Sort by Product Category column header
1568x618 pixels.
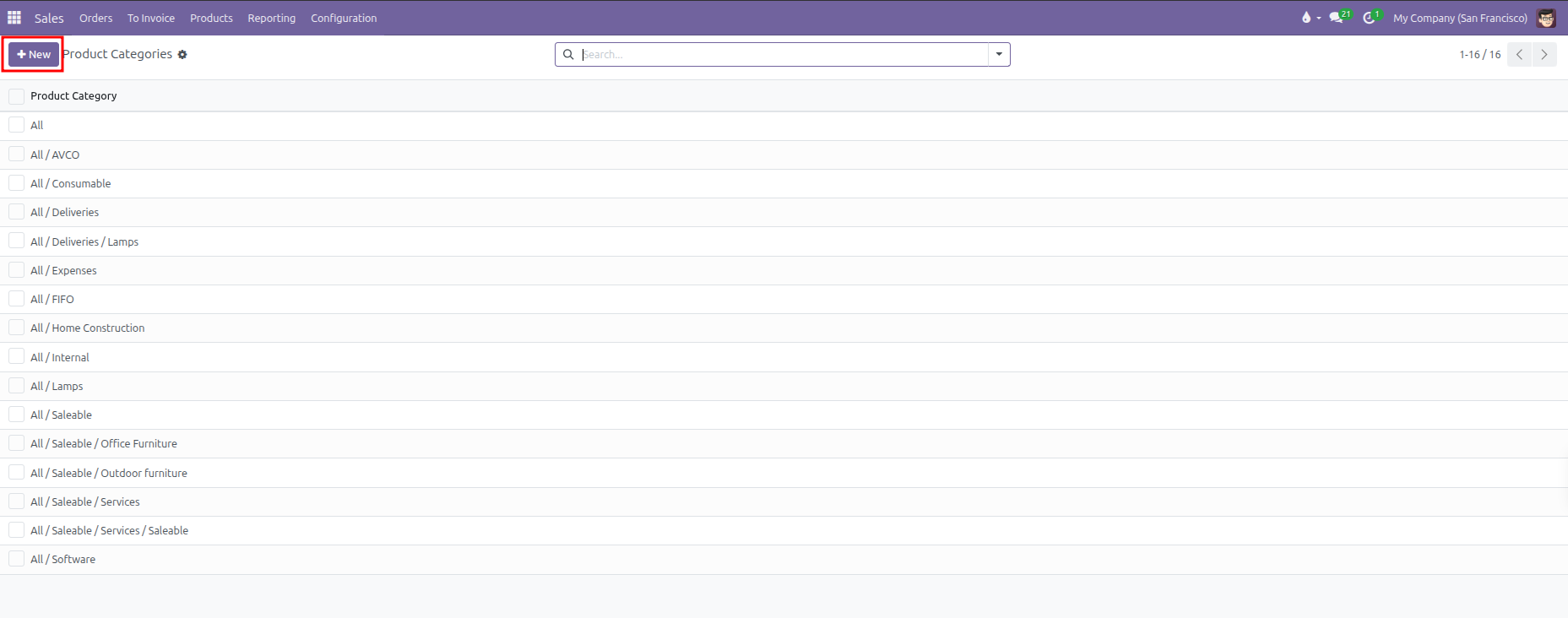coord(73,96)
